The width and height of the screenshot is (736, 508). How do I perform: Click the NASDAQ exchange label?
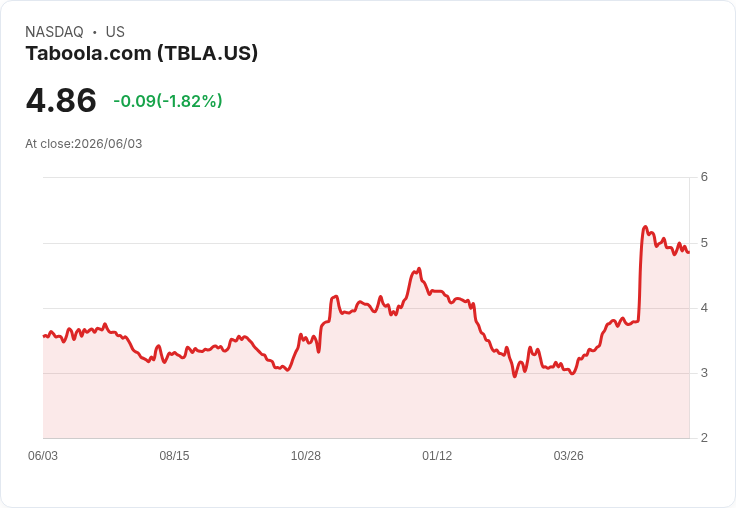[54, 32]
